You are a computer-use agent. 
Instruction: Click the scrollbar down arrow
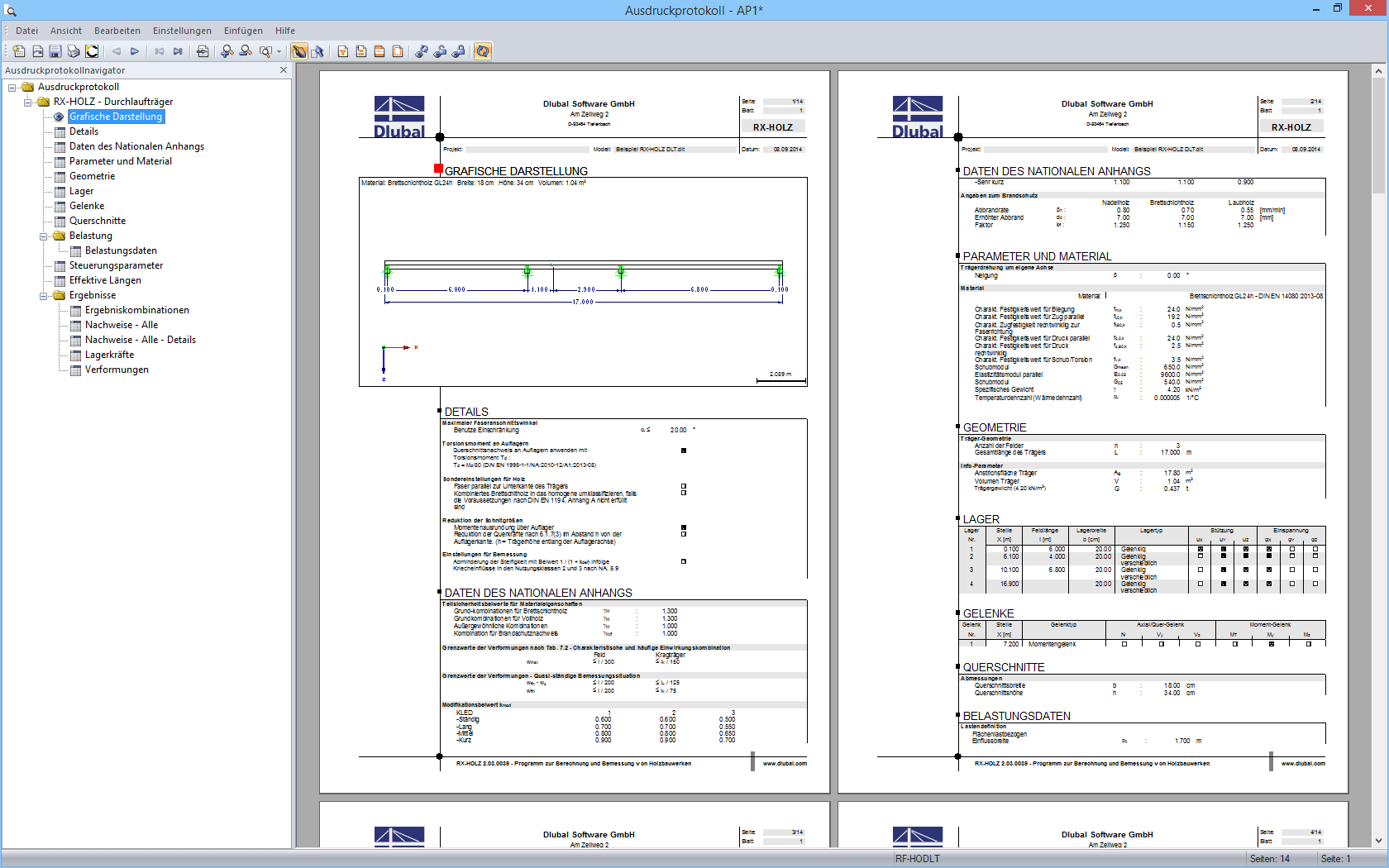click(1378, 841)
